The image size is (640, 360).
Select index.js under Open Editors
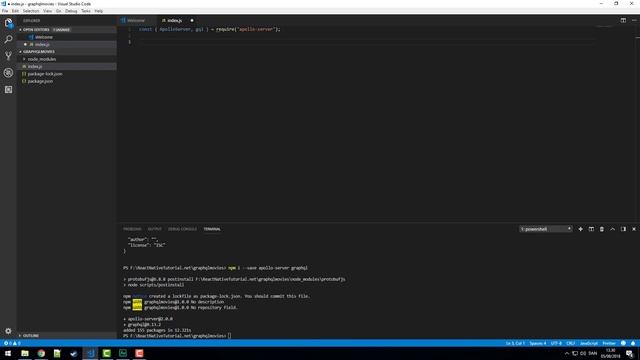point(67,44)
